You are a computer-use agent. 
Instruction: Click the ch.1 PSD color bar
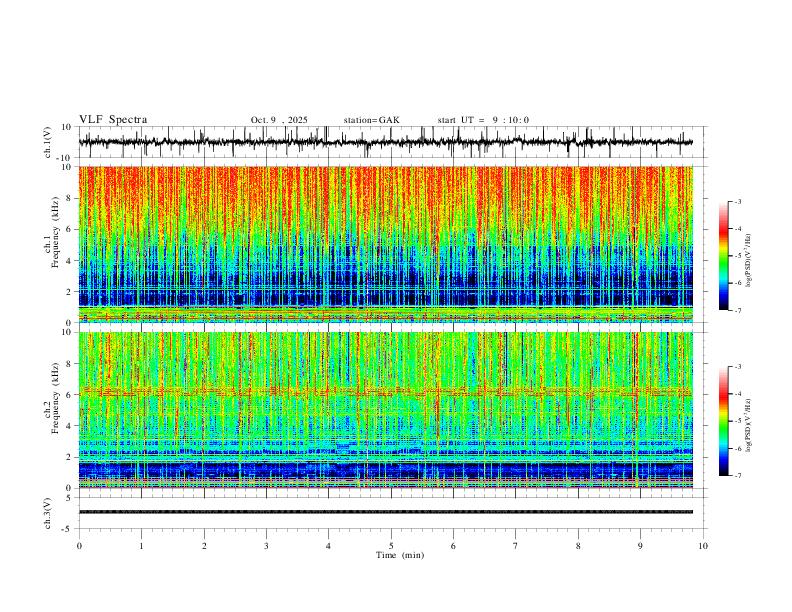723,256
